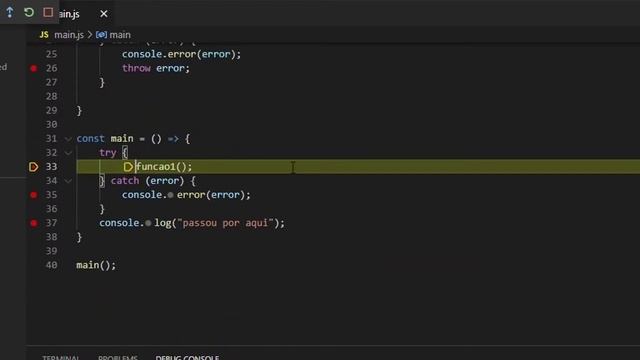Click 'catch (error)' on line 34

(x=147, y=180)
